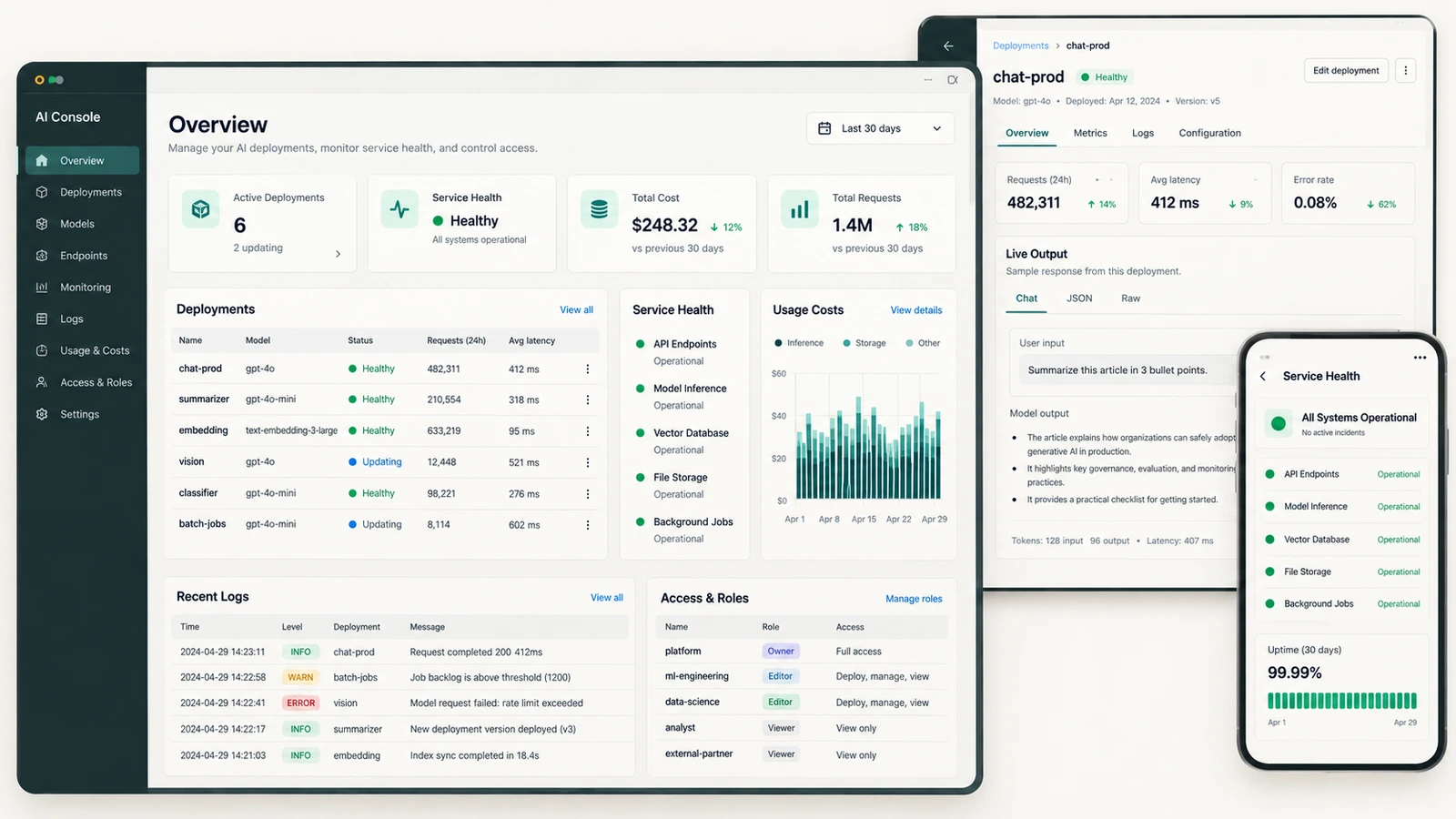Click the Service Health pulse icon
Screen dimensions: 1456x819
399,209
